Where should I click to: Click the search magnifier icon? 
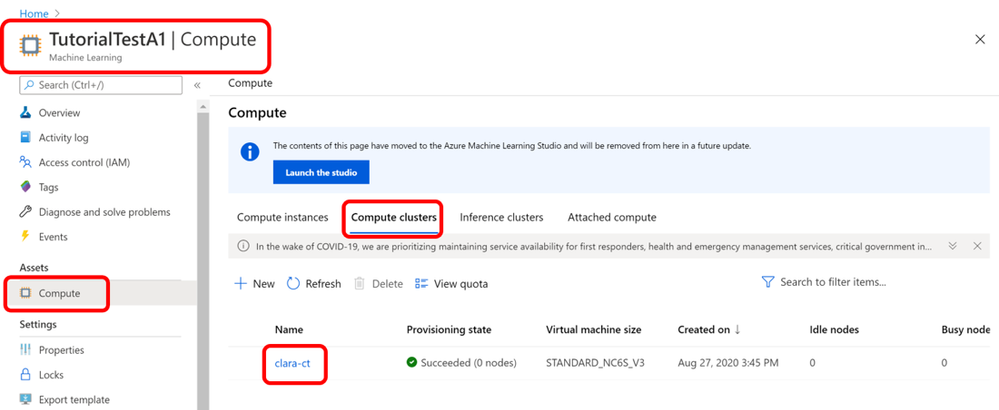[x=31, y=85]
